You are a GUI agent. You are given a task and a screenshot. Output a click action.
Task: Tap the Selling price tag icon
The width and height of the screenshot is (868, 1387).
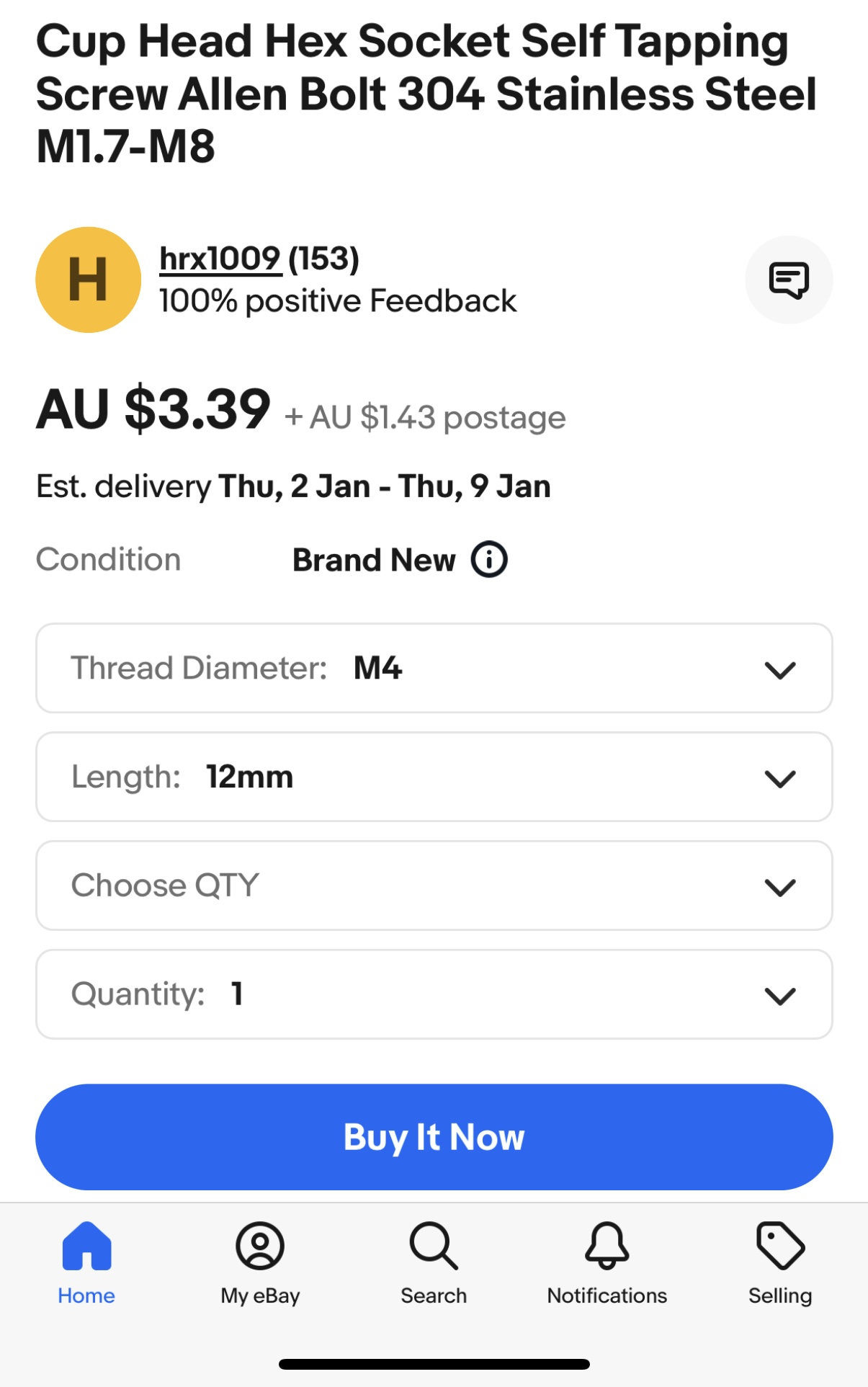coord(780,1245)
